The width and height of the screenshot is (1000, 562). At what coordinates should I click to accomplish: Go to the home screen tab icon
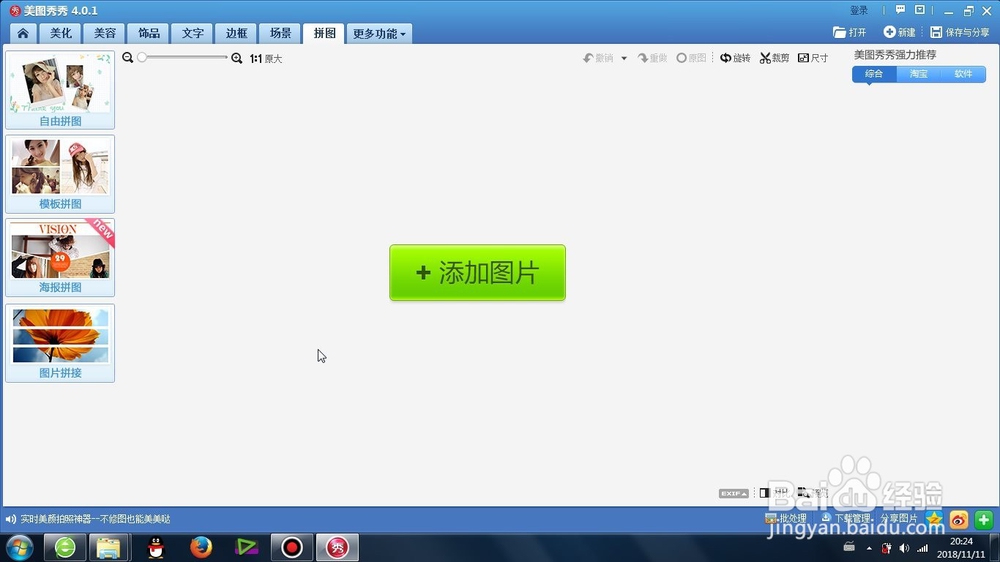[23, 33]
